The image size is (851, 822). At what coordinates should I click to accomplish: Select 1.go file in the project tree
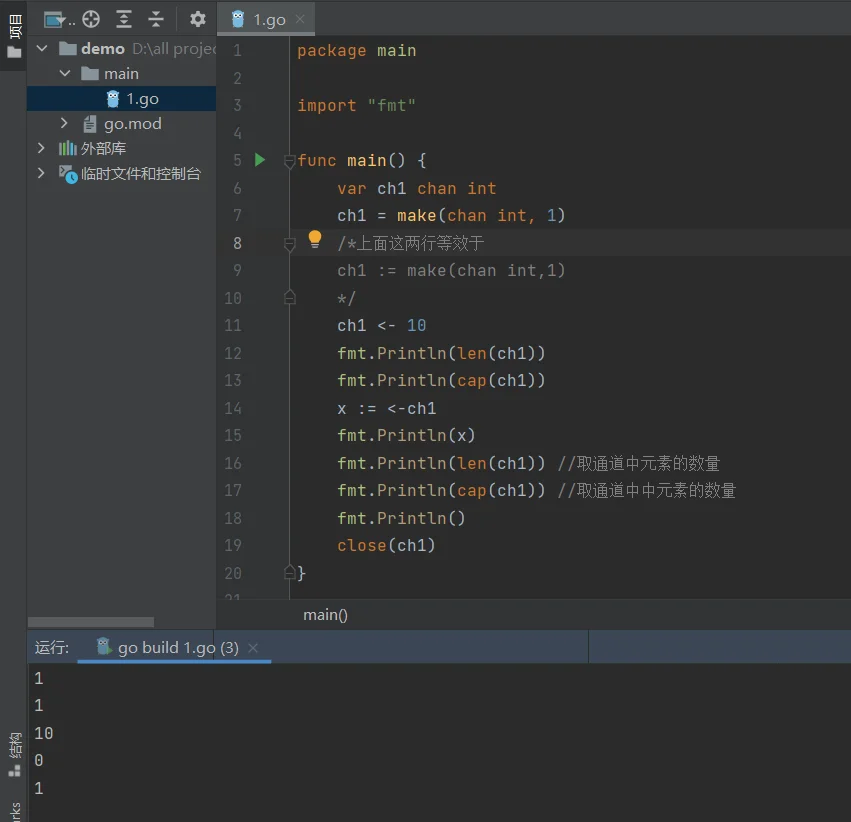[x=141, y=98]
